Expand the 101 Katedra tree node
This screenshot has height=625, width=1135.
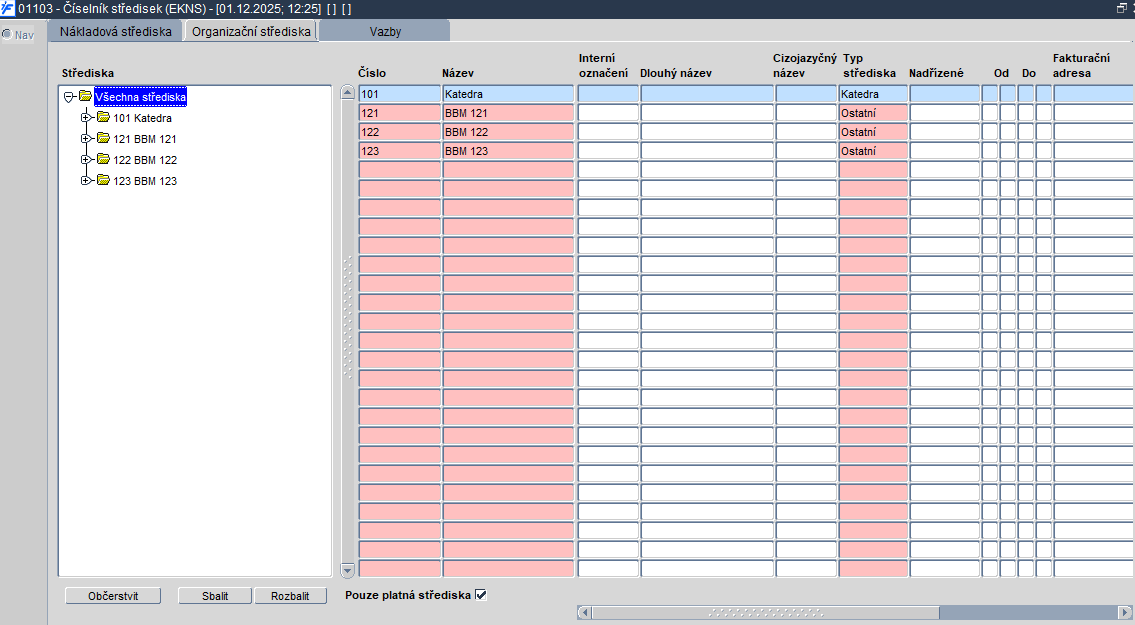coord(86,117)
